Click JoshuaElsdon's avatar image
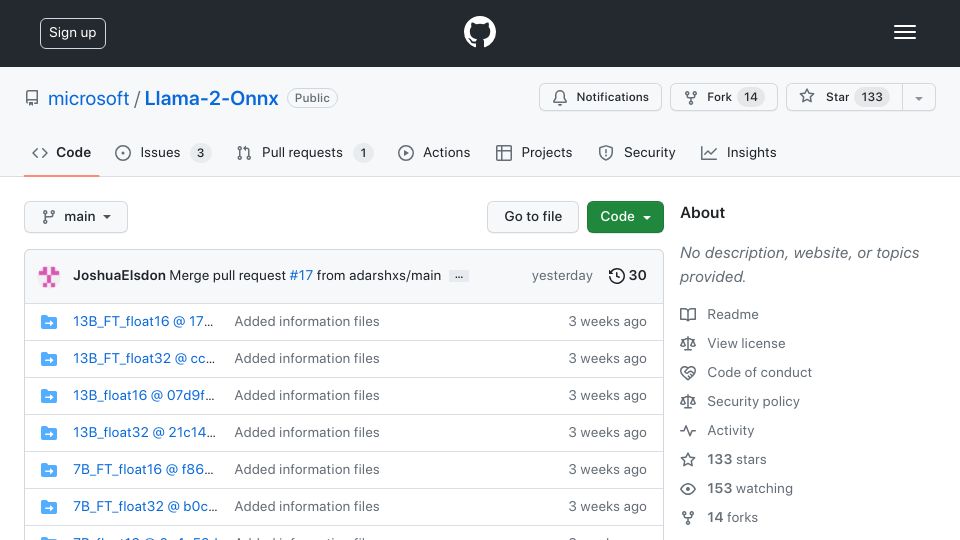Viewport: 960px width, 540px height. coord(49,276)
